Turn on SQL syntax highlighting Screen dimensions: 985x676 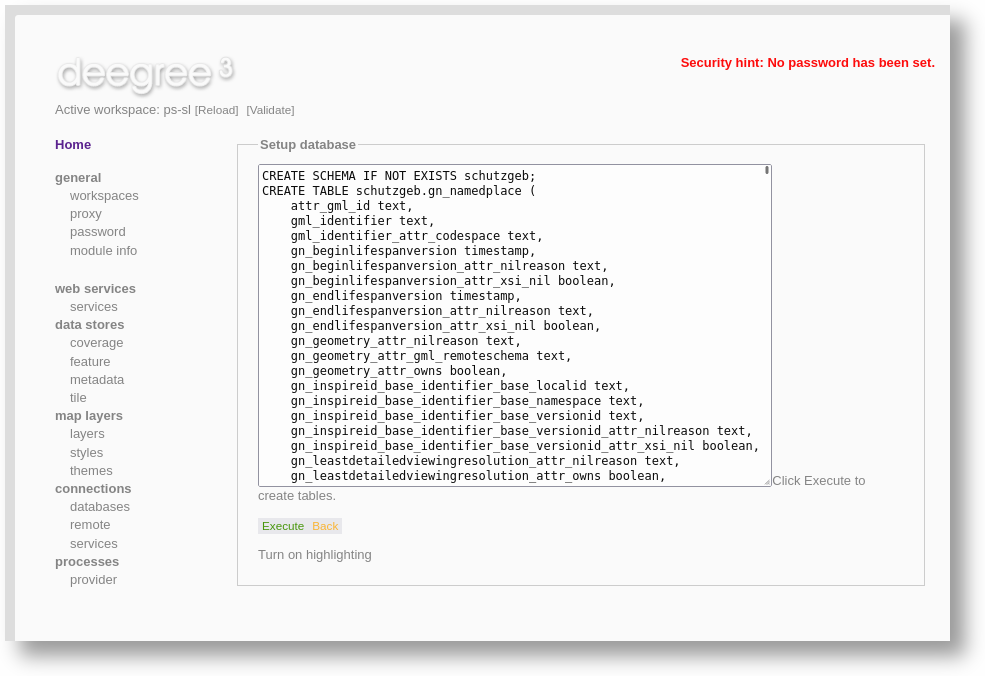click(314, 554)
